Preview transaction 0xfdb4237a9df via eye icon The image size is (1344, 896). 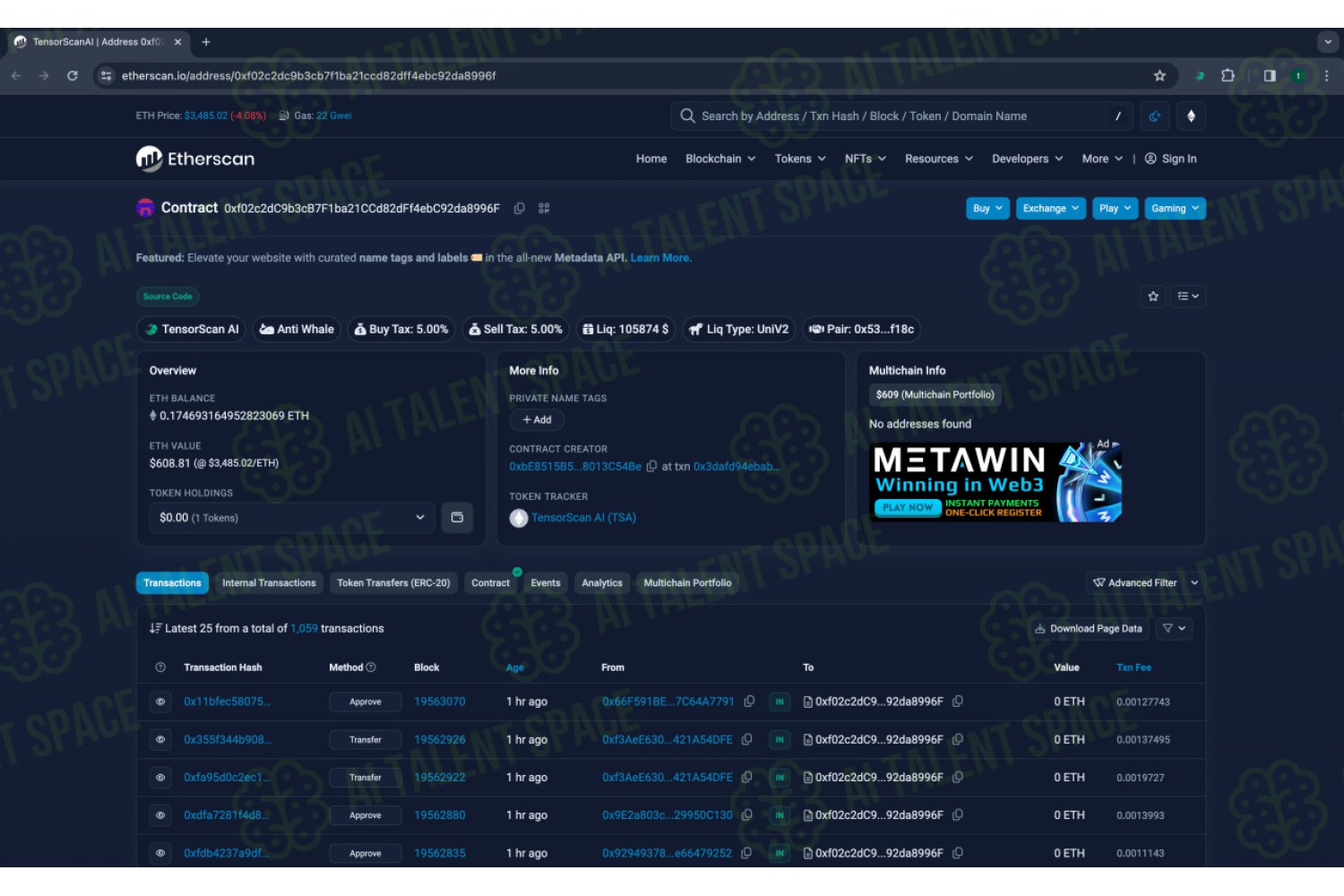[160, 854]
